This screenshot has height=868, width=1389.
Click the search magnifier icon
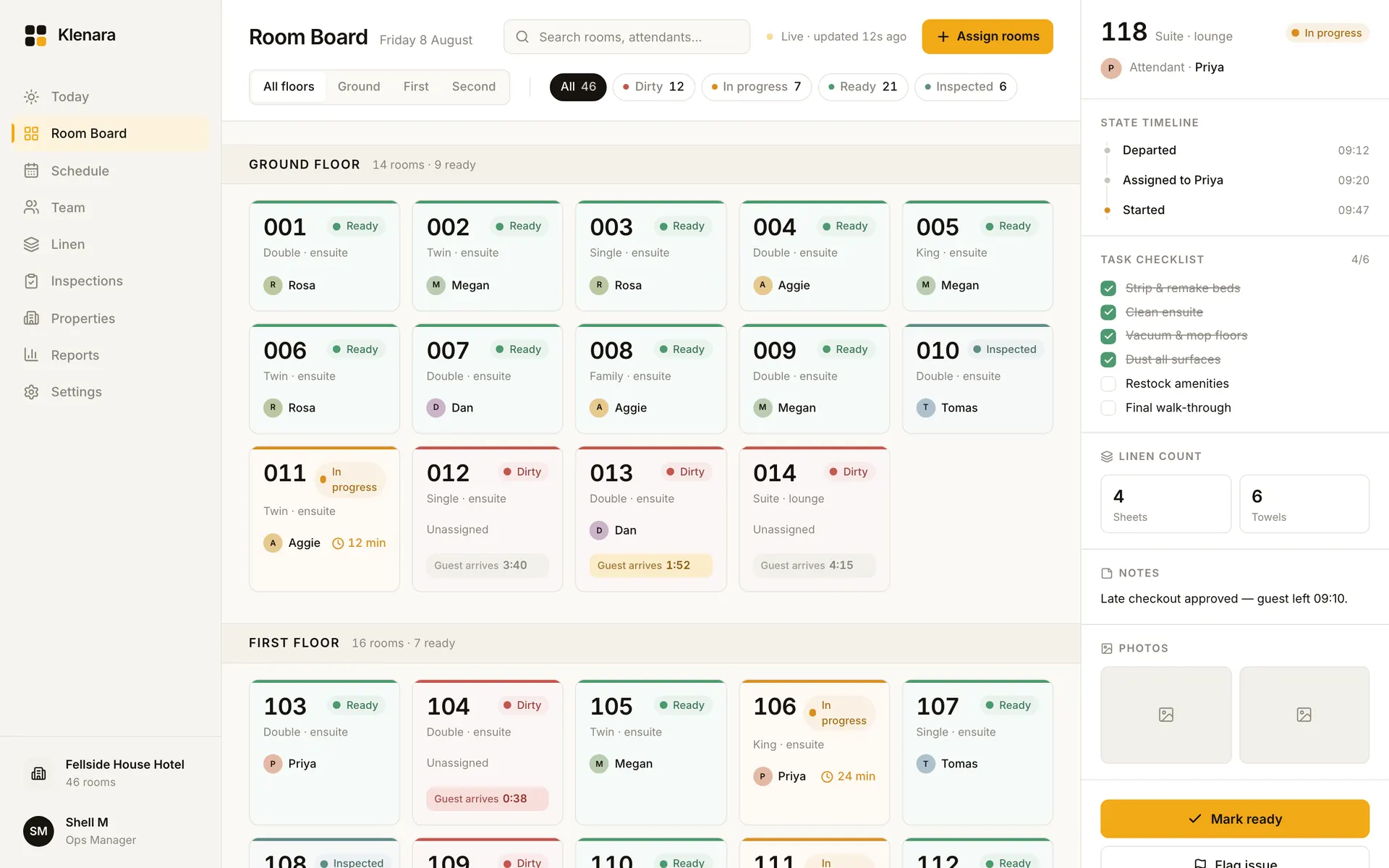click(522, 37)
